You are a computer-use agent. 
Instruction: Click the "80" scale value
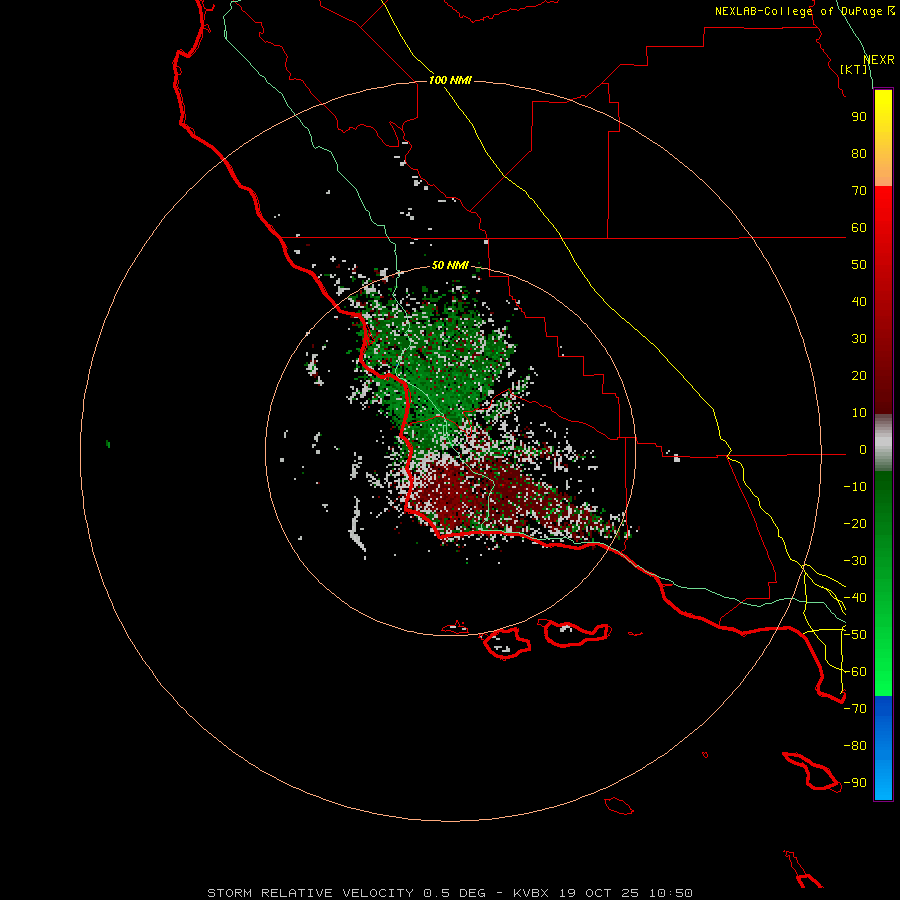click(859, 154)
